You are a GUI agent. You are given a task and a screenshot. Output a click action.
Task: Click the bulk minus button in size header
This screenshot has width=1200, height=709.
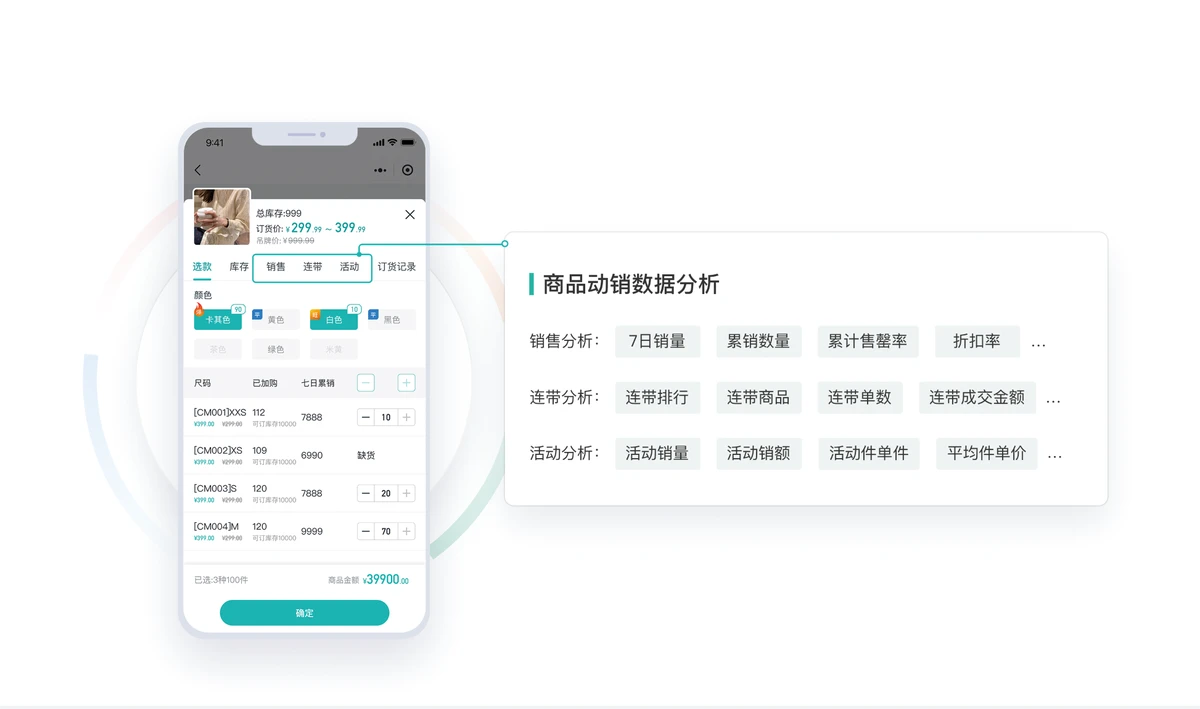pos(366,383)
